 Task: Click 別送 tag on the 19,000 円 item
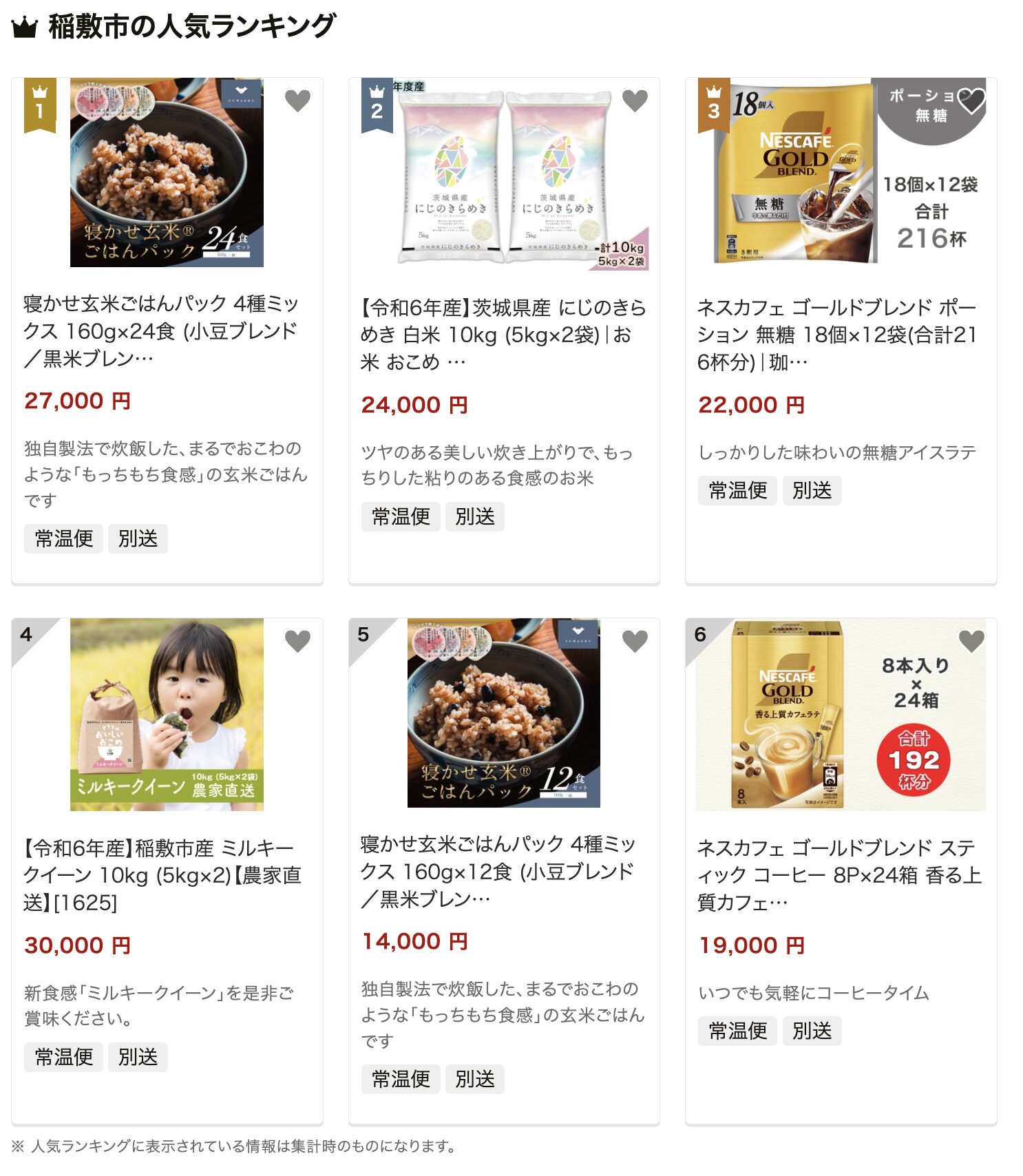812,1031
